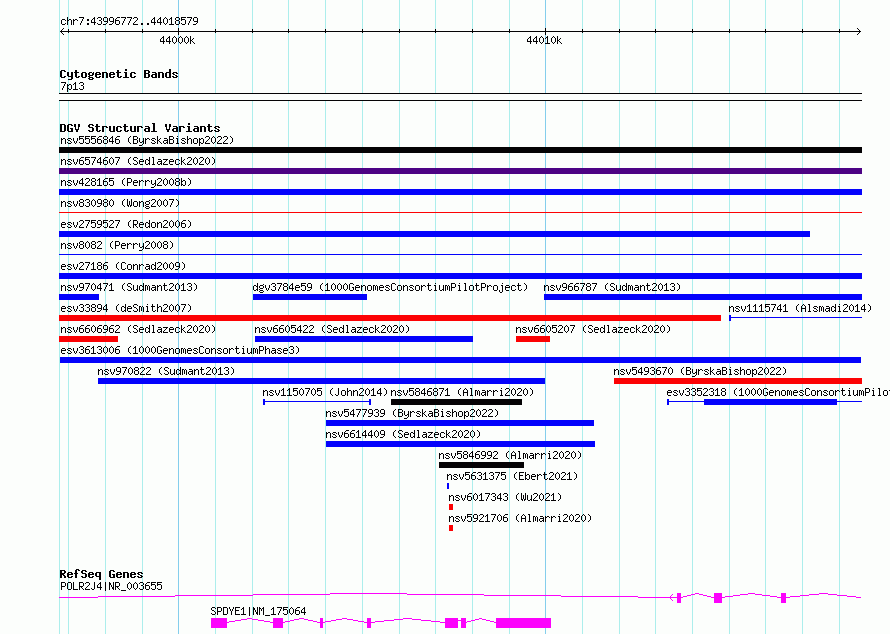890x634 pixels.
Task: Select the nsv6574607 purple variant bar
Action: pyautogui.click(x=460, y=171)
